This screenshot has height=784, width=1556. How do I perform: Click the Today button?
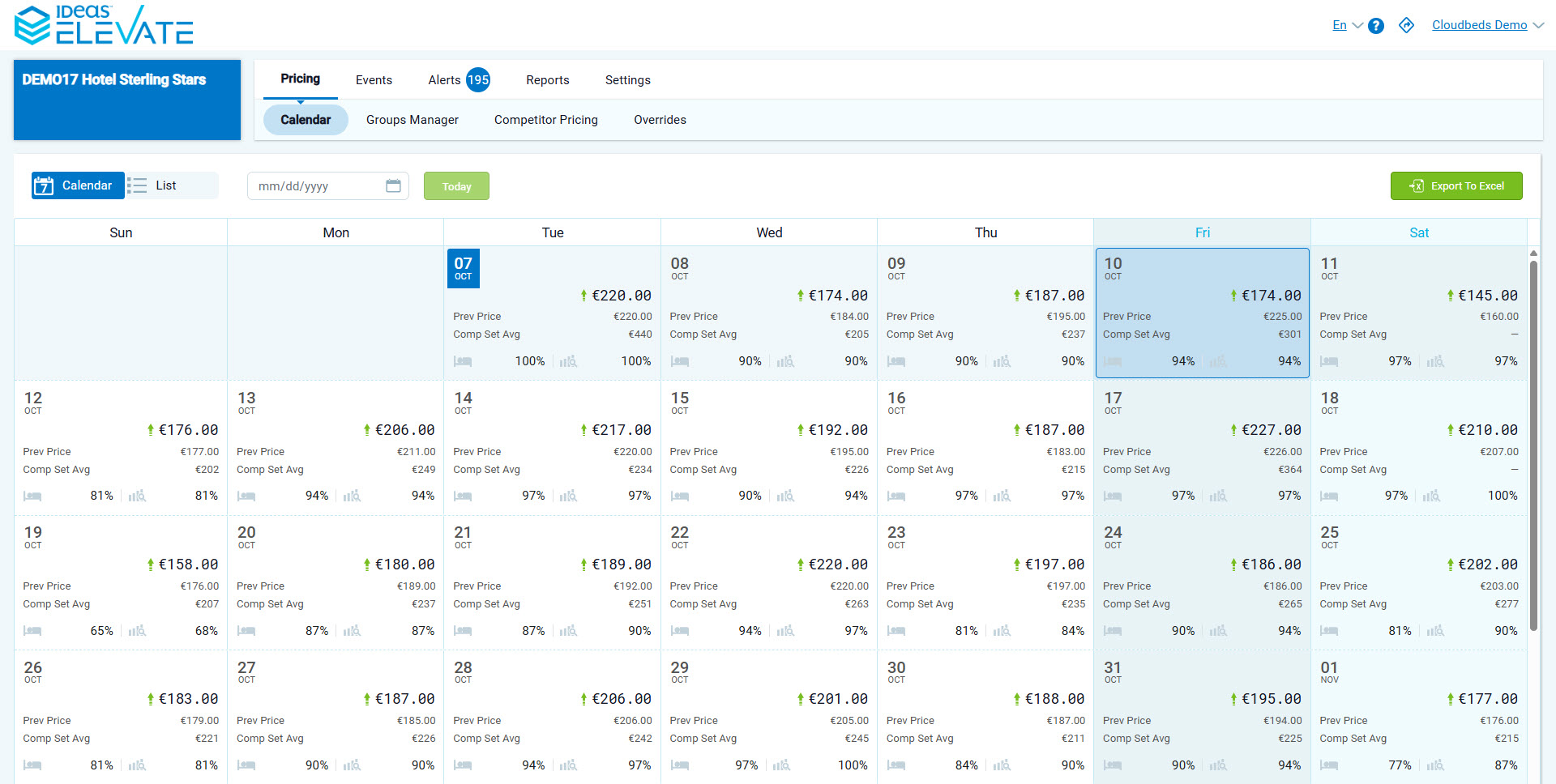(x=456, y=186)
